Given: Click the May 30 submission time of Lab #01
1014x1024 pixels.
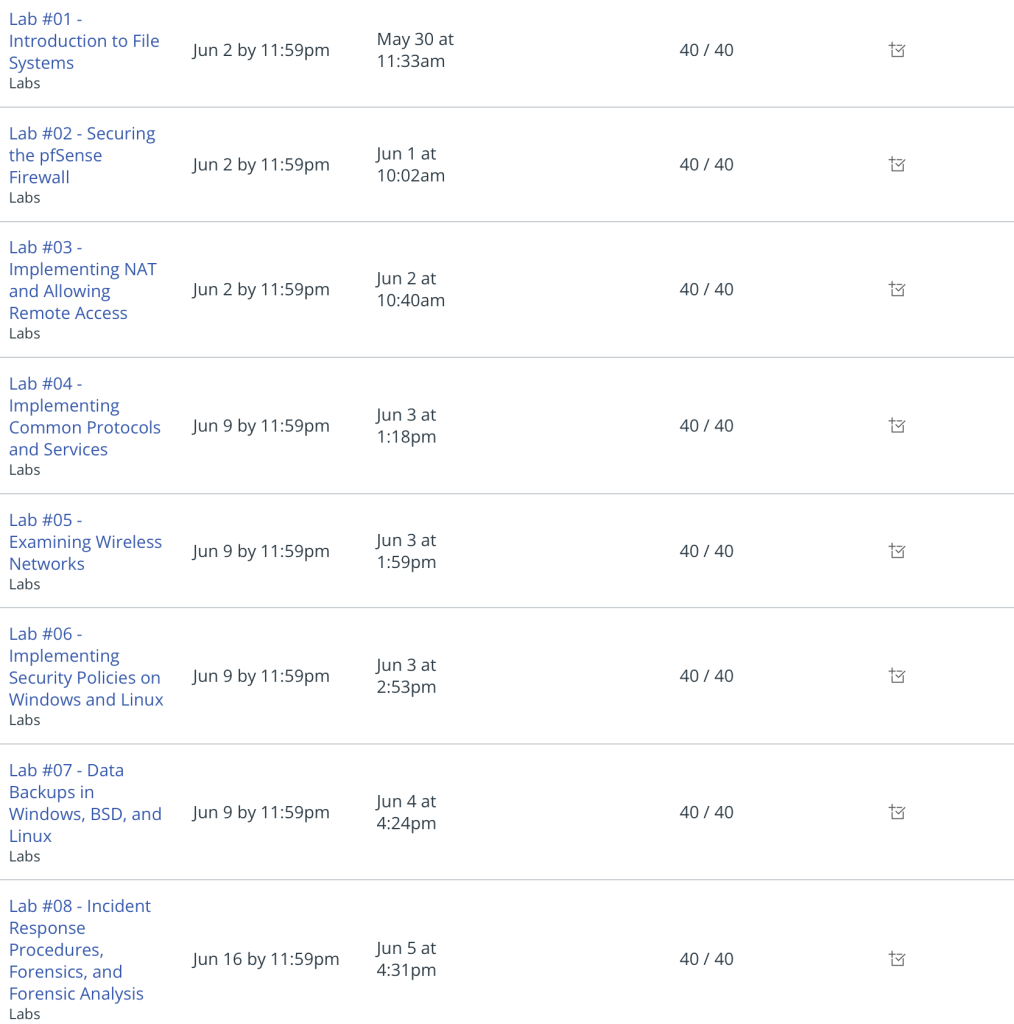Looking at the screenshot, I should 415,50.
